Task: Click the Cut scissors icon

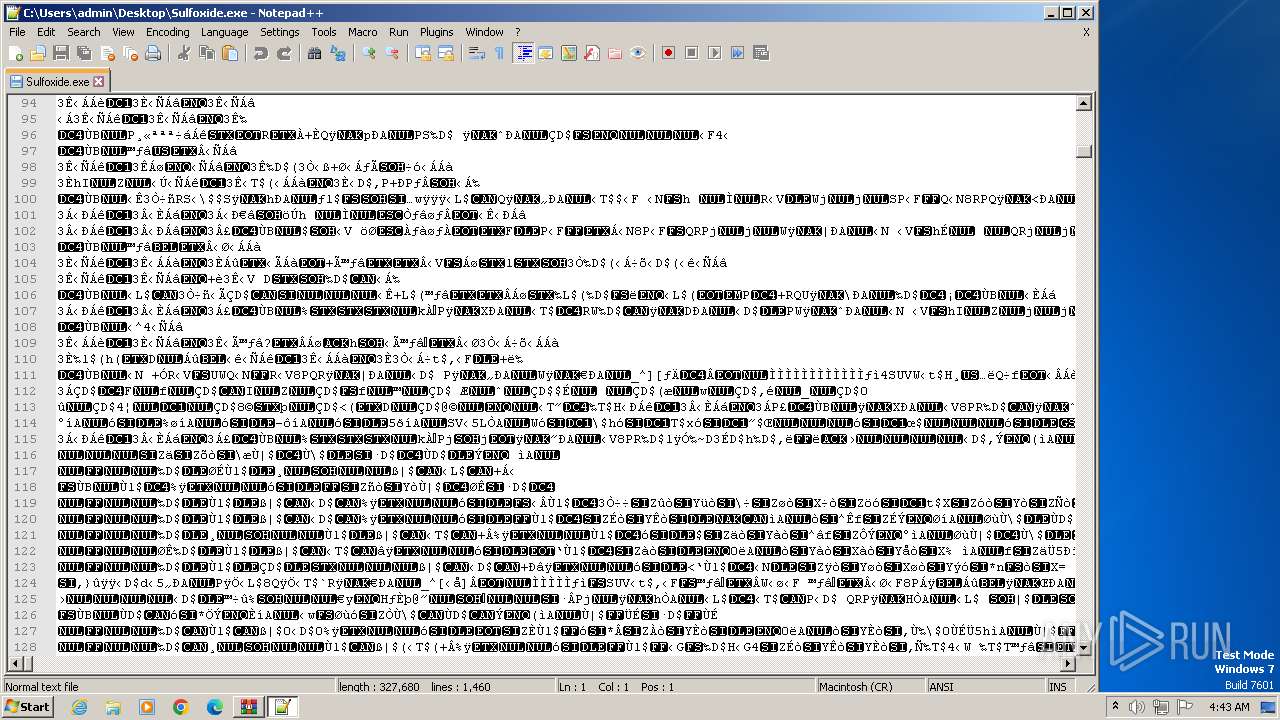Action: (184, 53)
